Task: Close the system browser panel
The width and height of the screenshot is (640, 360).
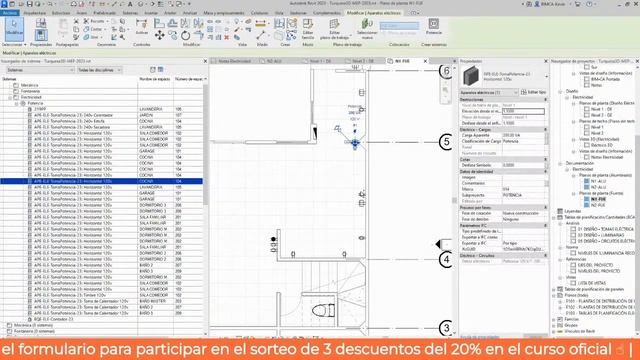Action: click(x=205, y=61)
